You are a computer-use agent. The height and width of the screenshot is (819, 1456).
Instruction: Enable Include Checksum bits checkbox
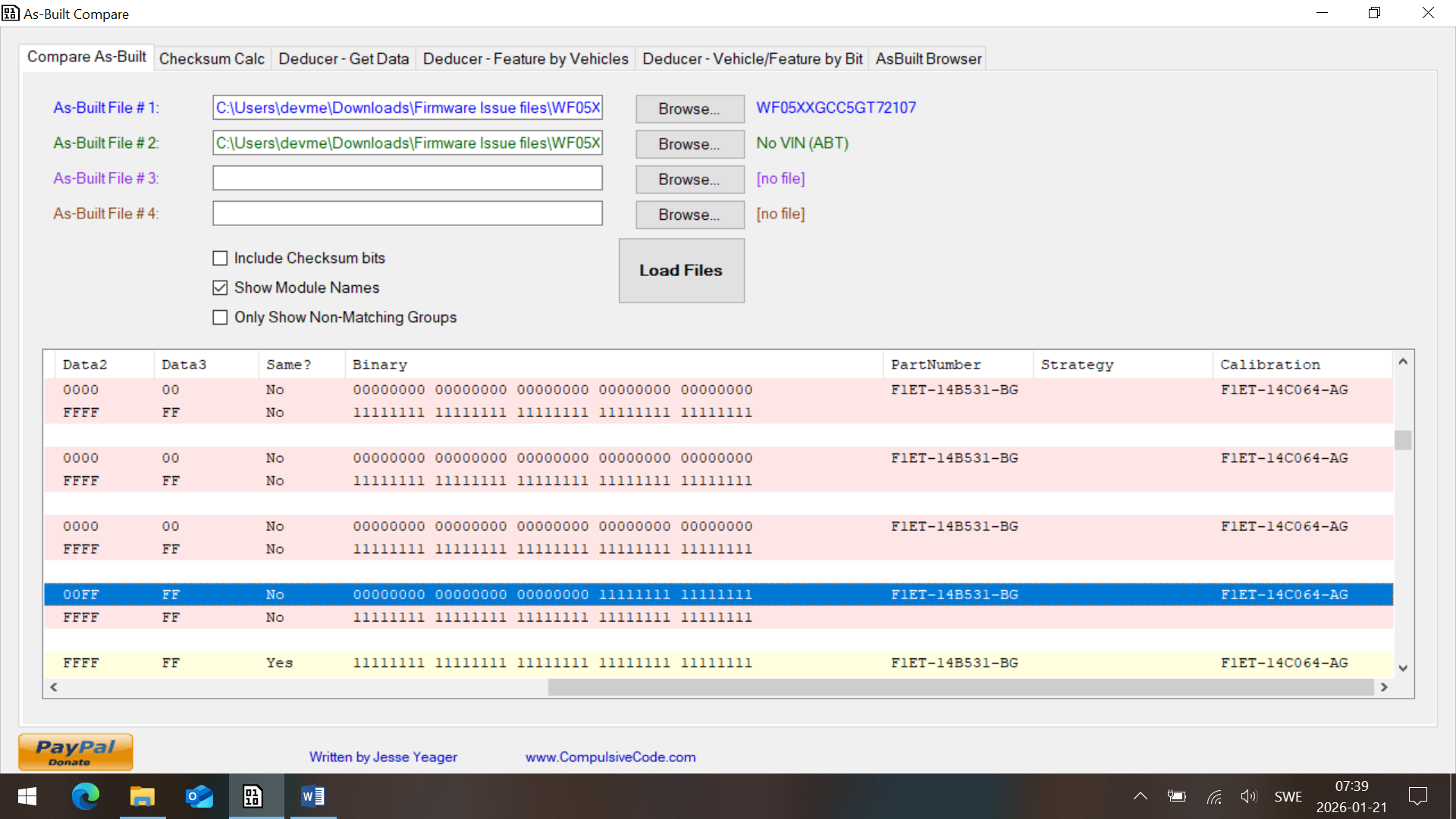221,259
